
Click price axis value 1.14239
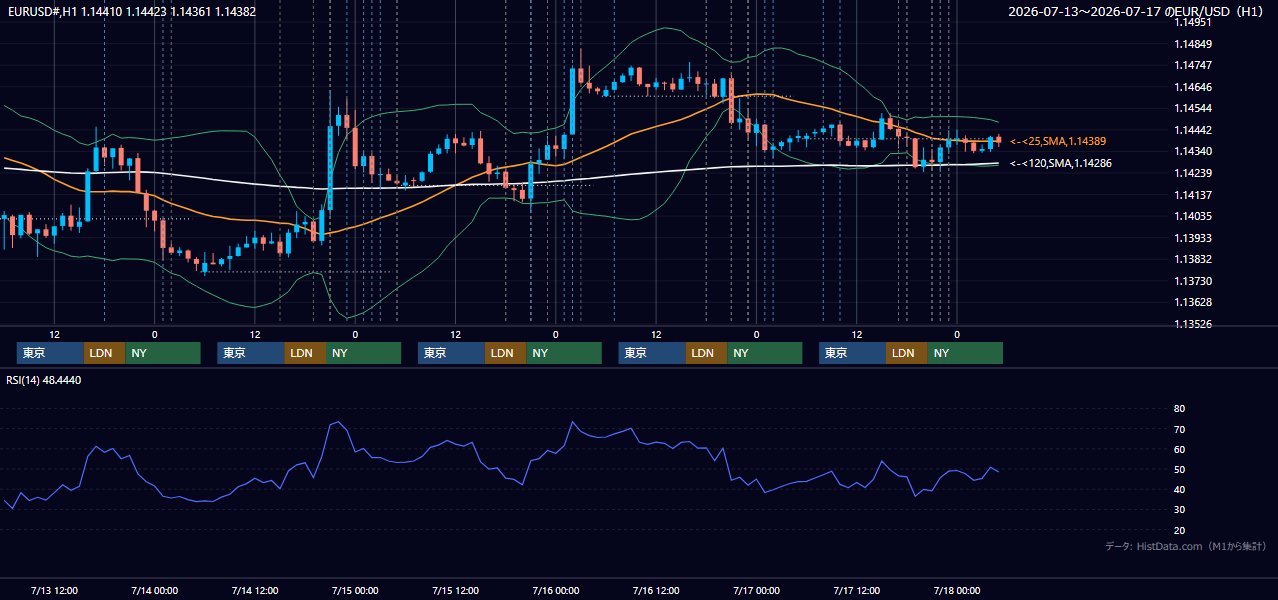[1194, 173]
